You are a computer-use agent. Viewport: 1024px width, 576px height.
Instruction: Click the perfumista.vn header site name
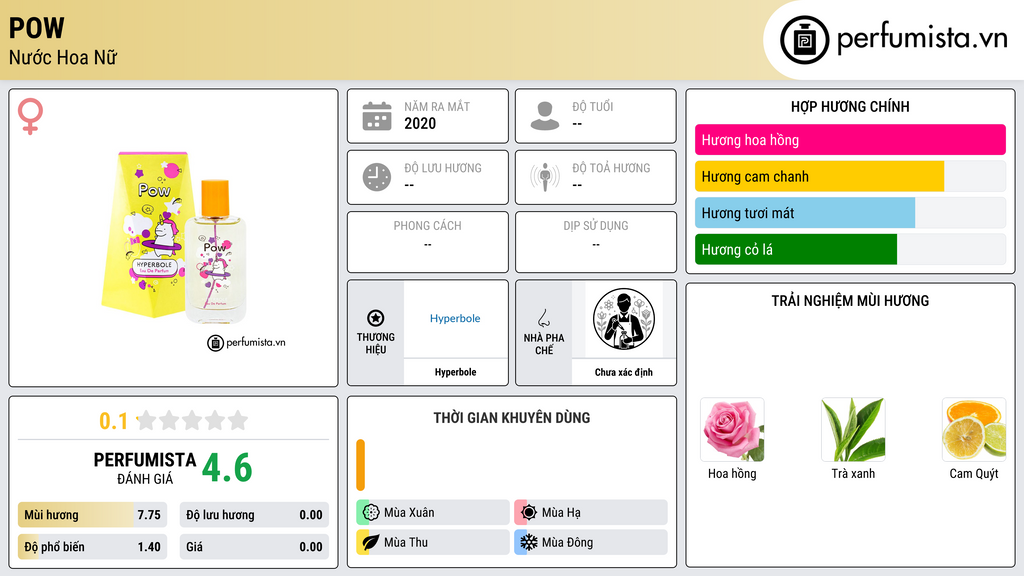pos(922,38)
